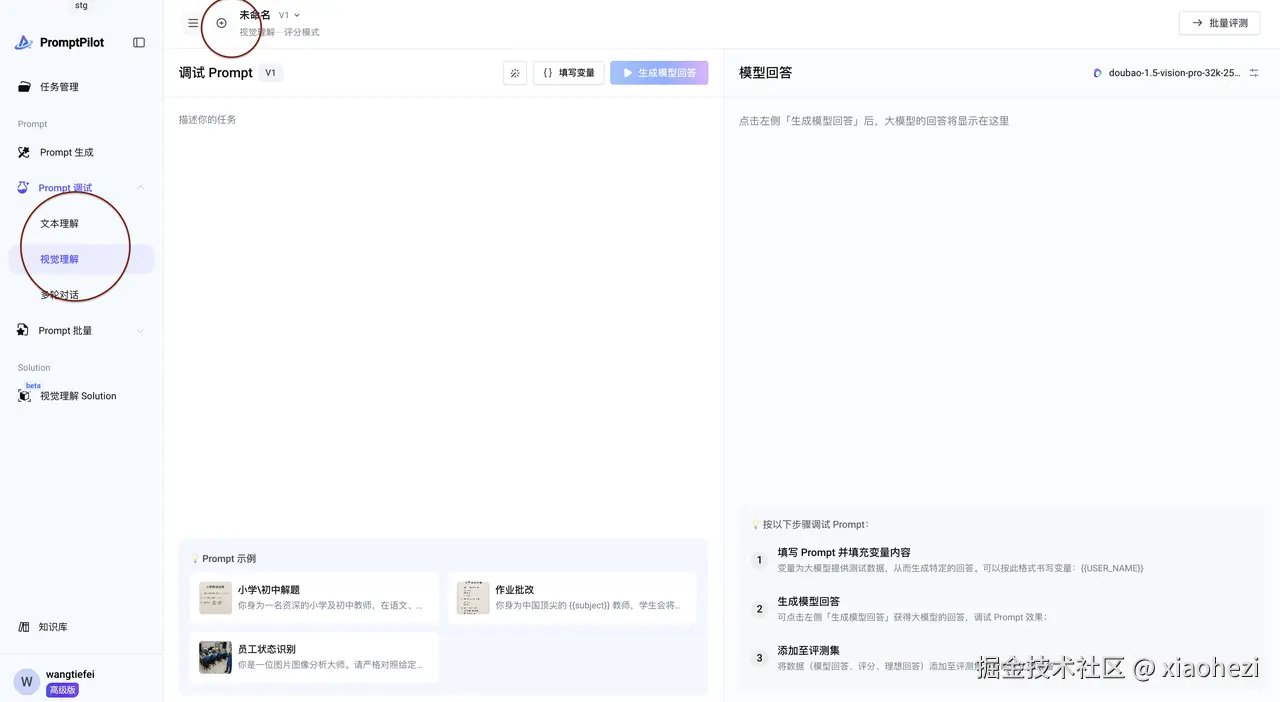The height and width of the screenshot is (702, 1280).
Task: Collapse the Prompt 调试 section chevron
Action: pyautogui.click(x=140, y=188)
